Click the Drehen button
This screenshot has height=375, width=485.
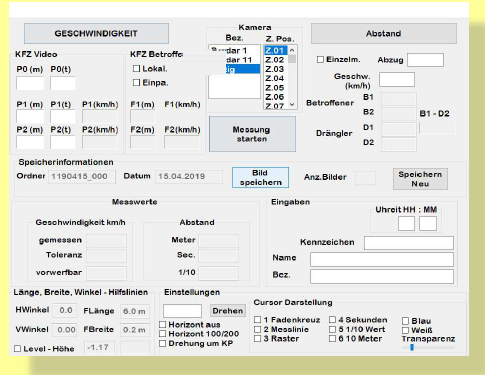[x=228, y=311]
